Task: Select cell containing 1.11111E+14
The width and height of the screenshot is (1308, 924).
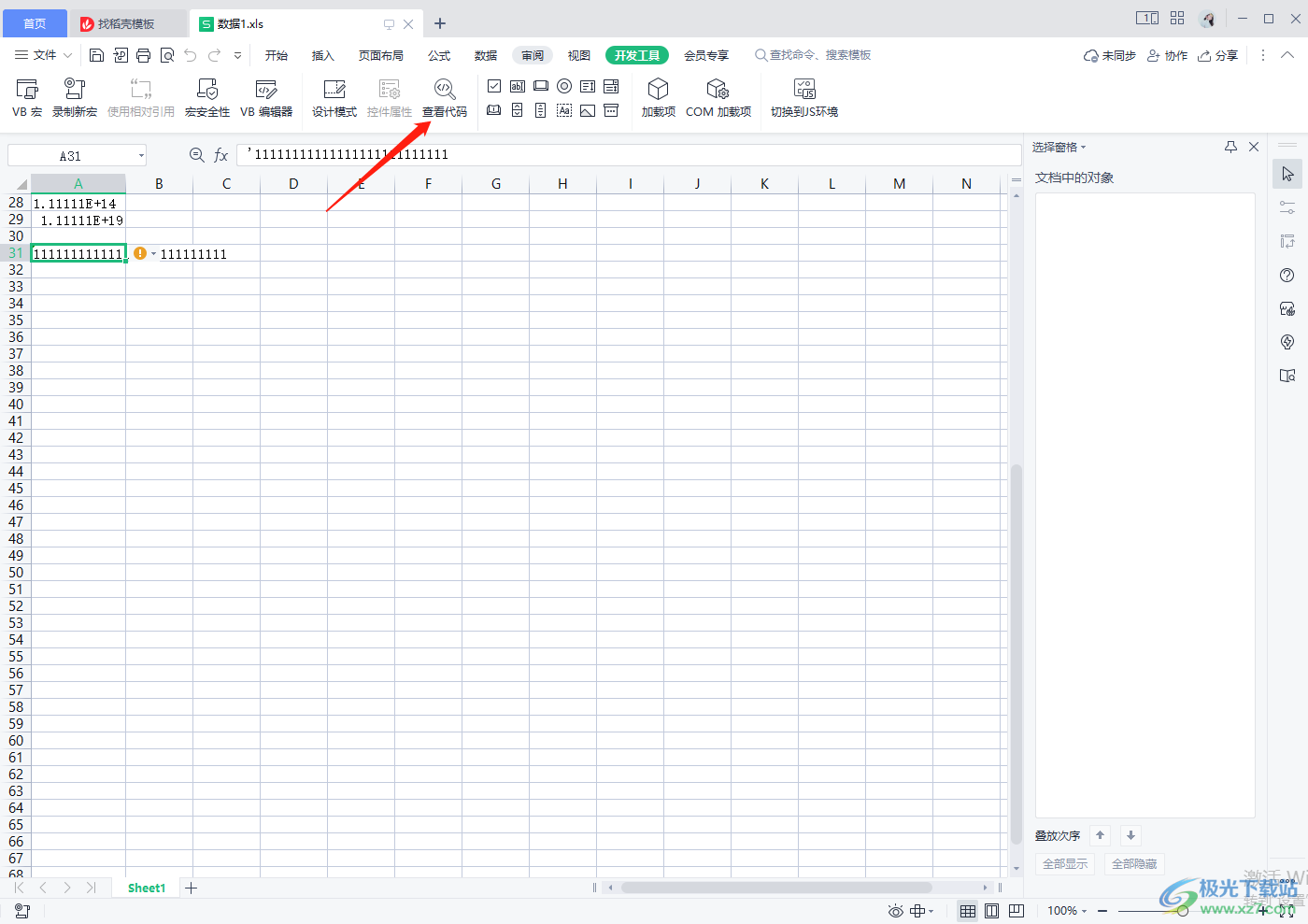Action: pos(78,204)
